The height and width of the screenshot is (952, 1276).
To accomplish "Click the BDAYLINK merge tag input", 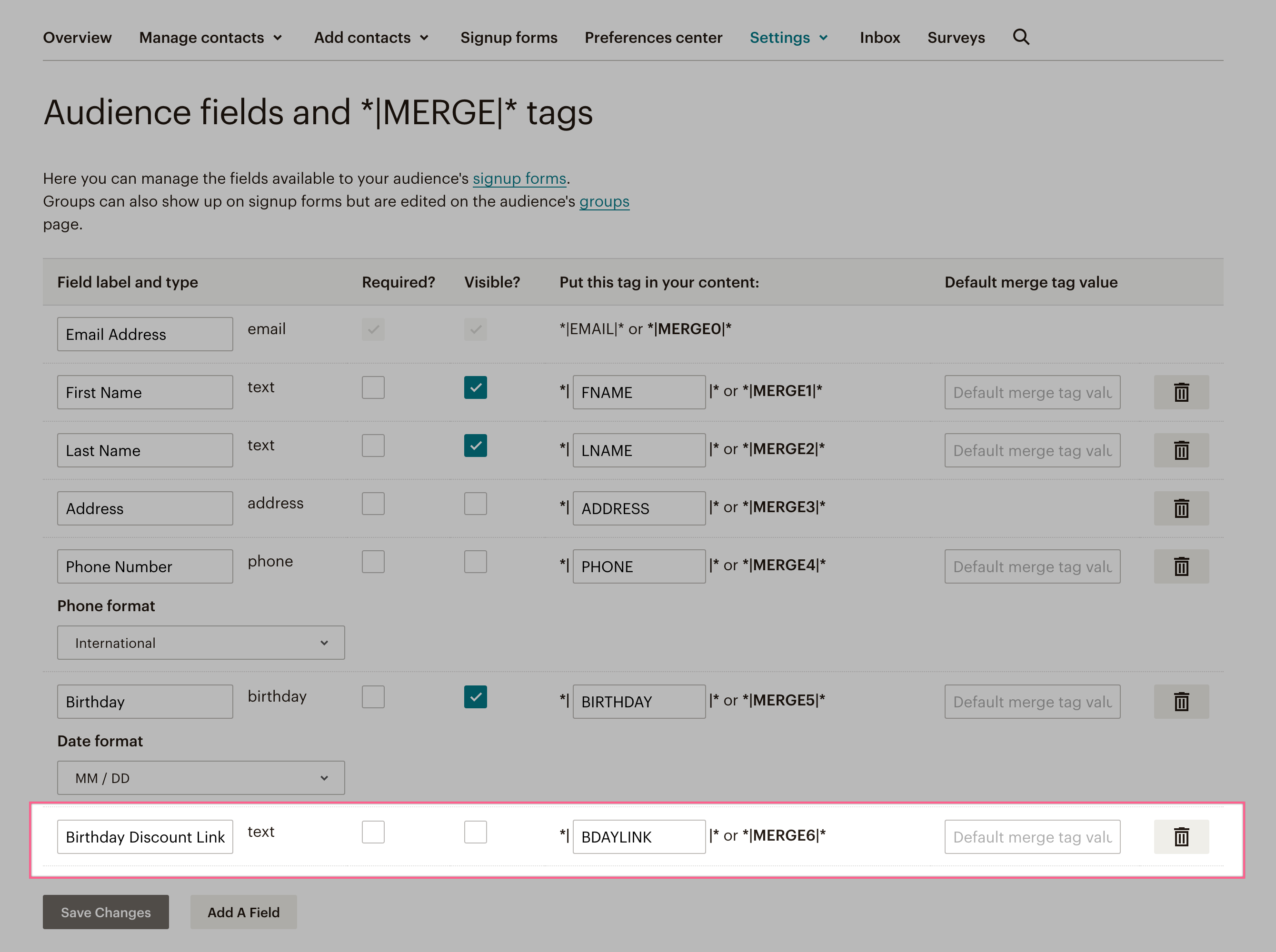I will (x=638, y=837).
